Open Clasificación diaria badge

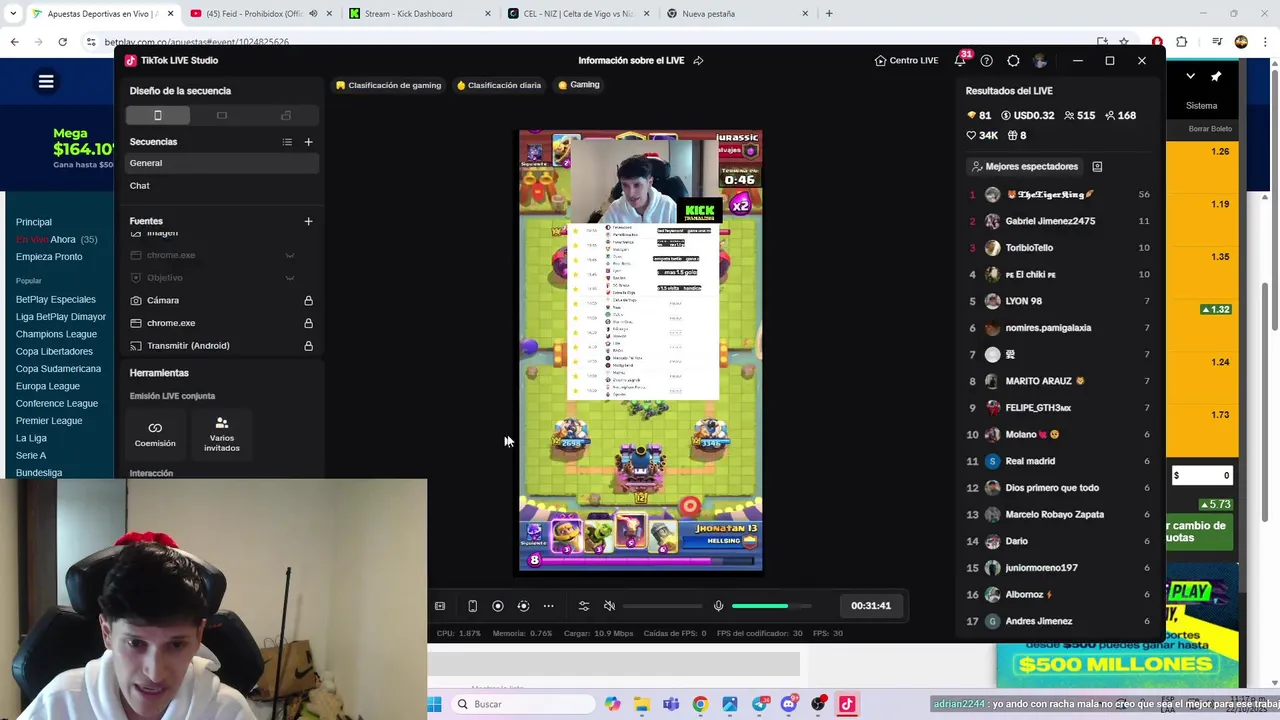tap(498, 85)
